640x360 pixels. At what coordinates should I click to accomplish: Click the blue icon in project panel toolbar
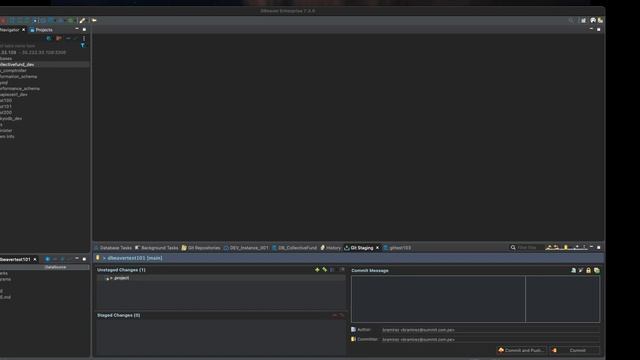coord(47,259)
